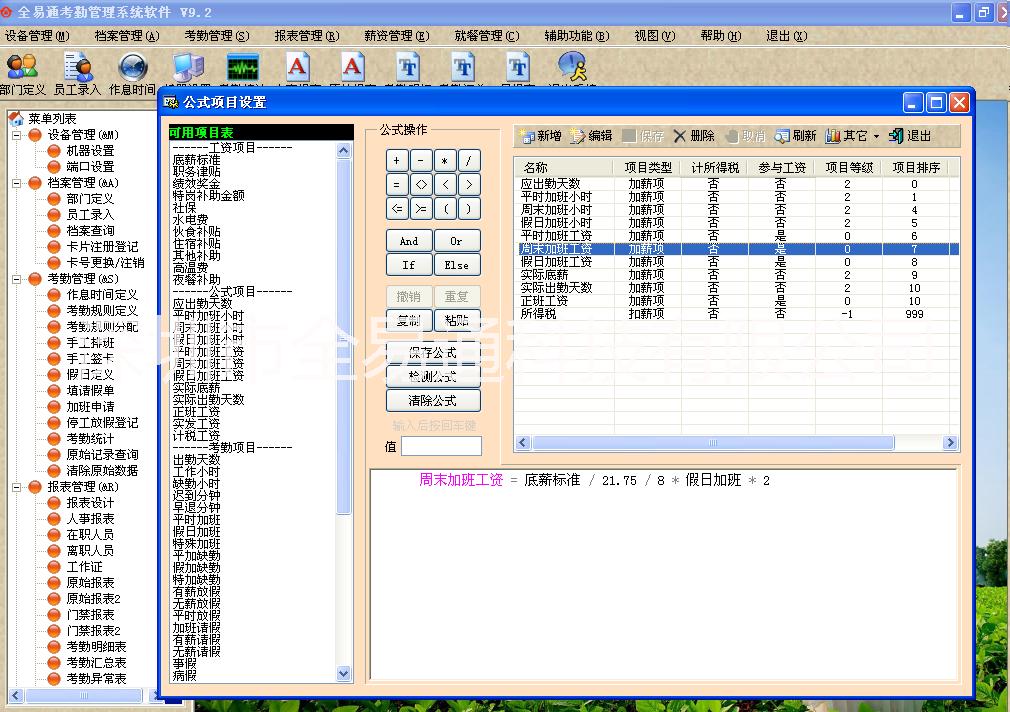Collapse the 设备管理 tree node

click(x=17, y=135)
